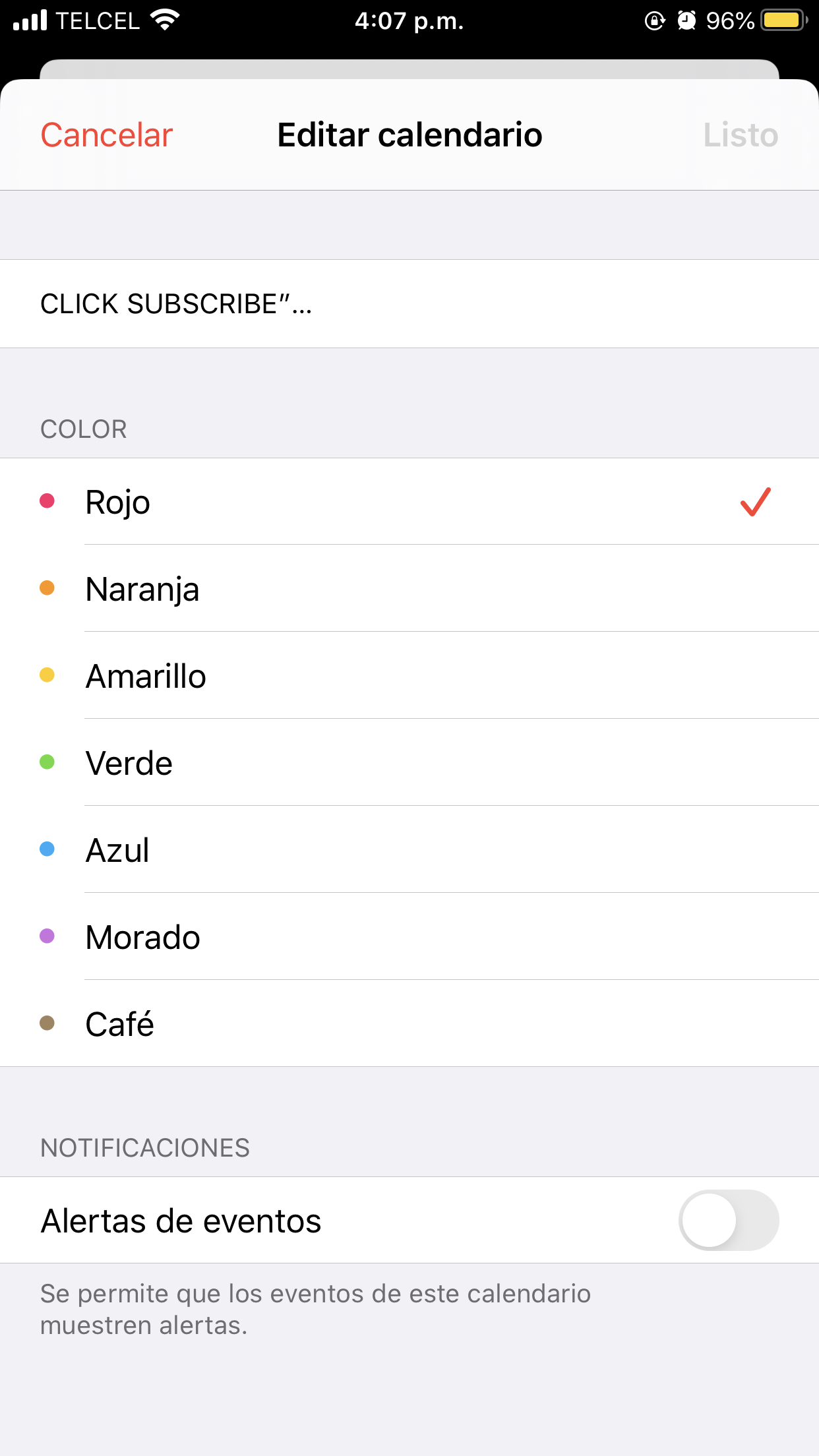
Task: Edit the calendar name field
Action: click(x=409, y=304)
